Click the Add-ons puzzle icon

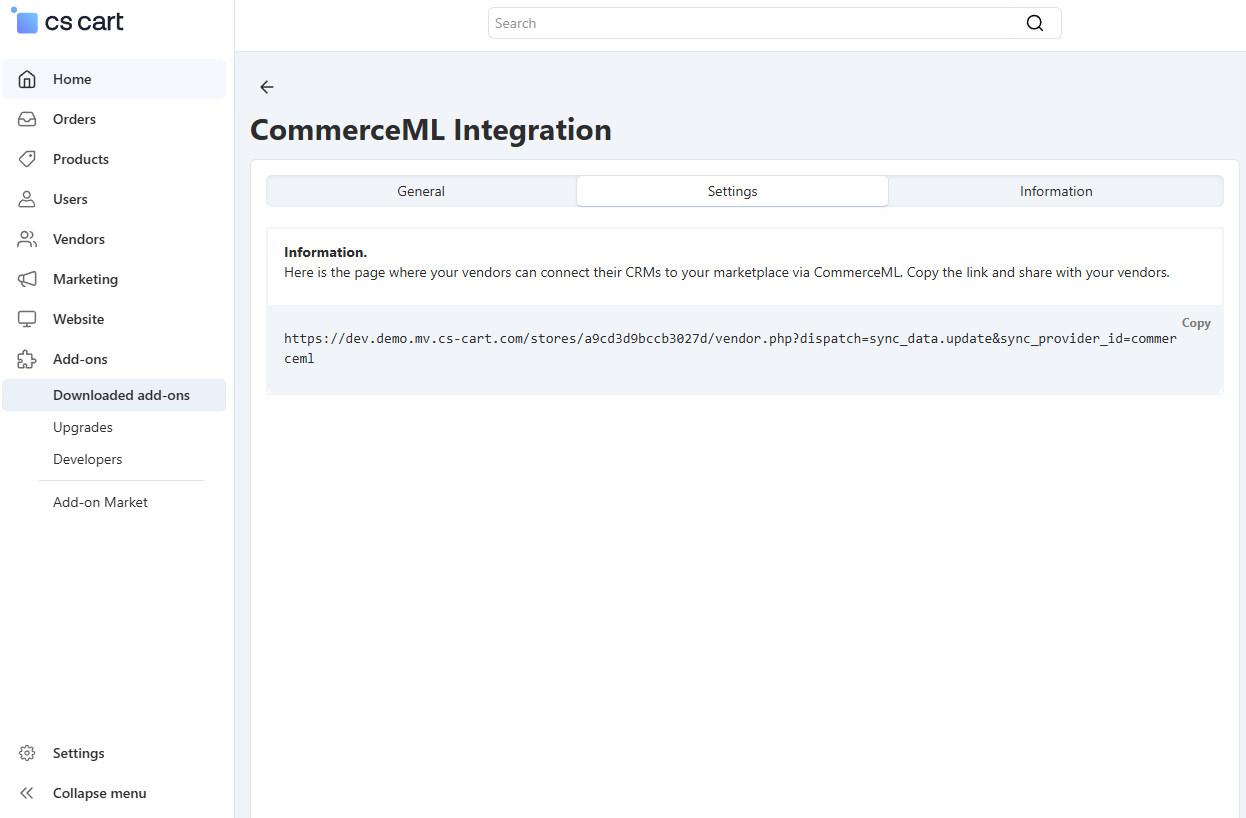coord(27,359)
